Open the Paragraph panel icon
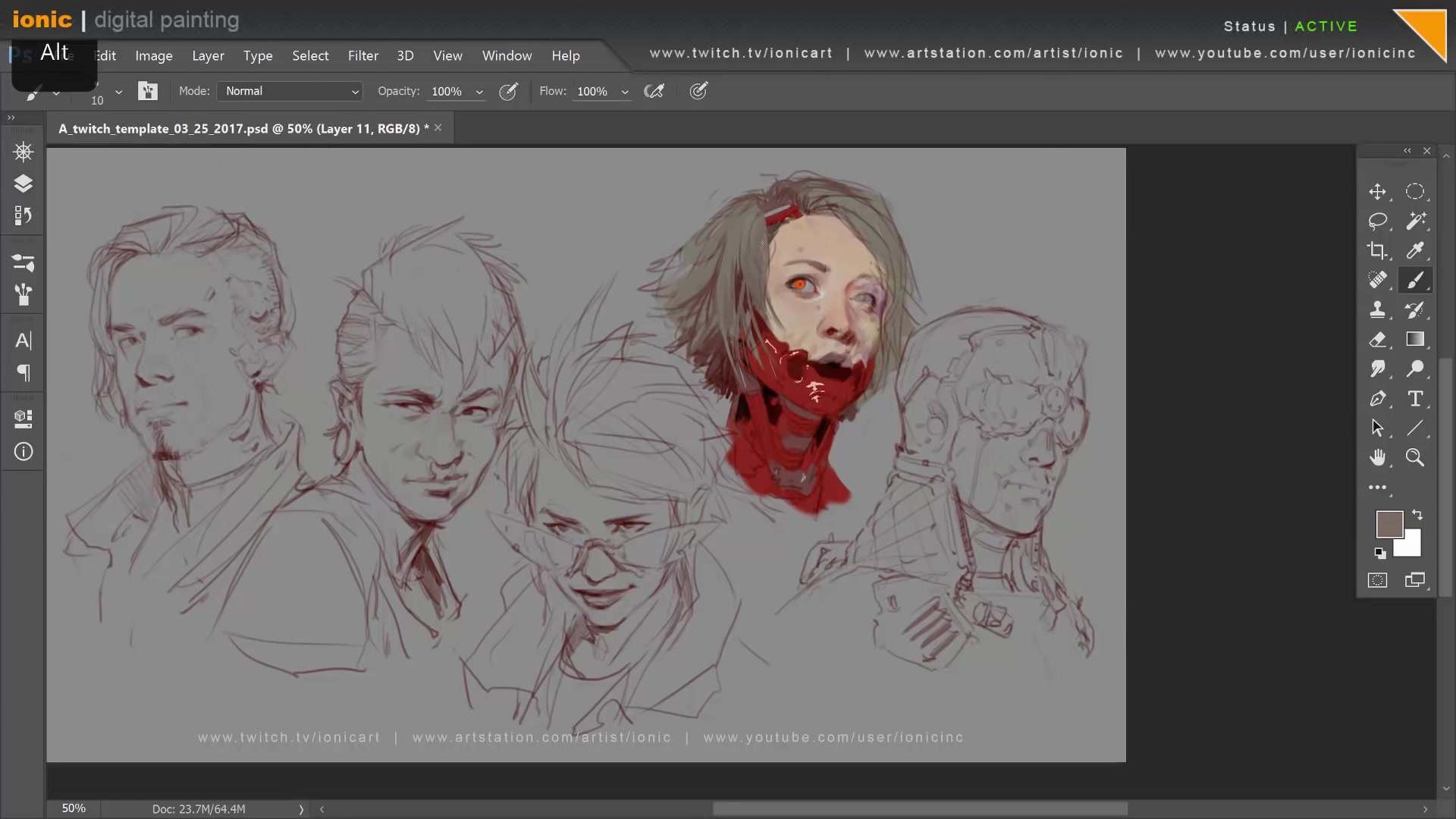Screen dimensions: 1456x819 point(23,372)
